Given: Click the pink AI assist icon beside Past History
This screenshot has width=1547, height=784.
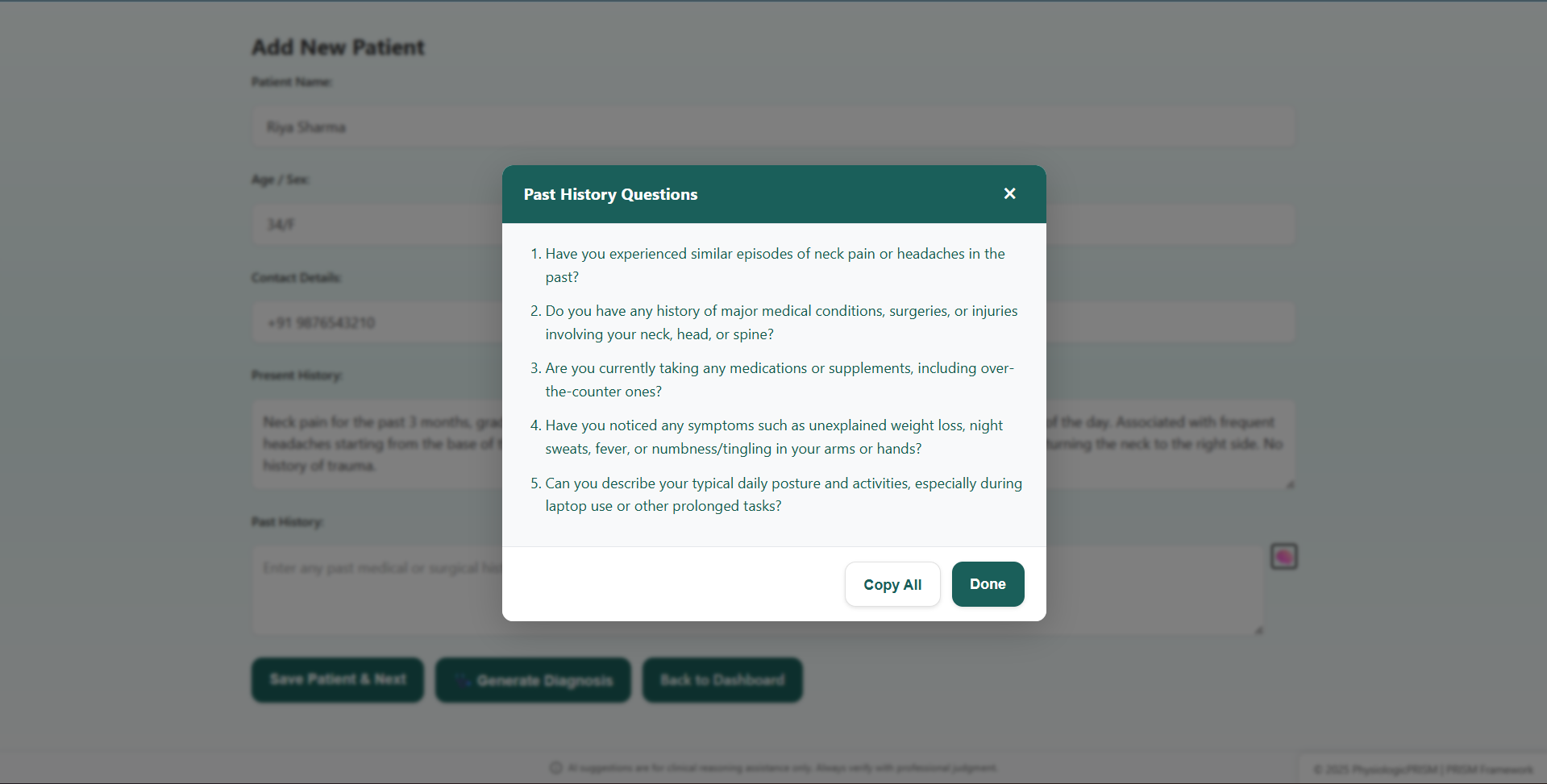Looking at the screenshot, I should (1283, 556).
